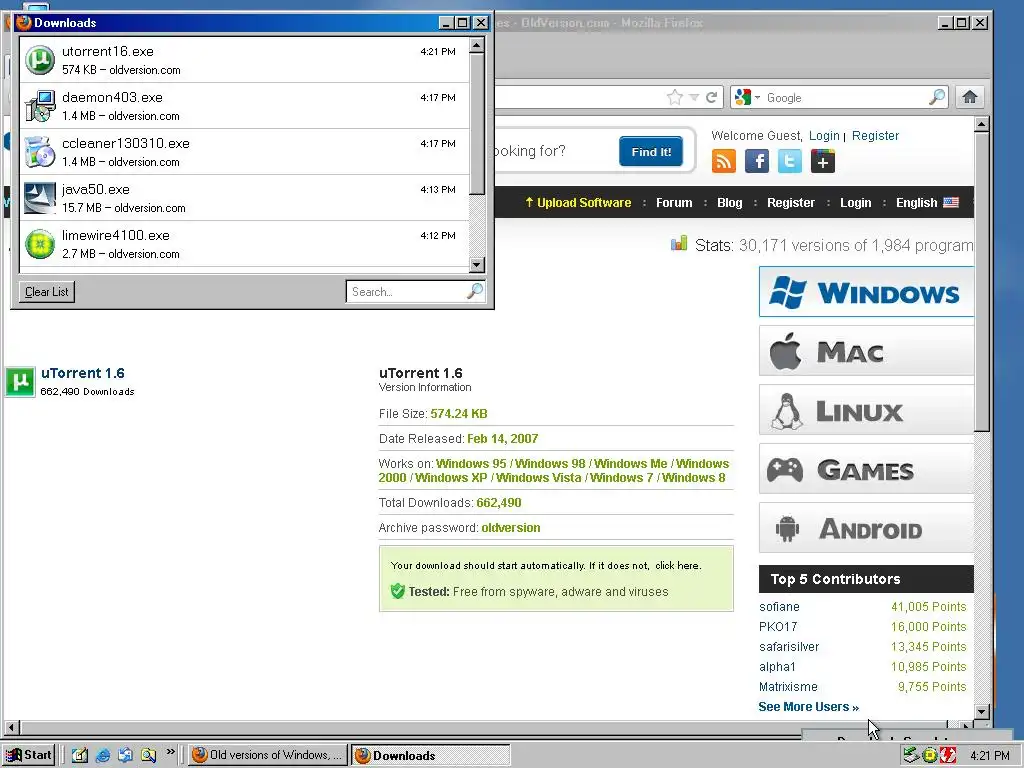Open the Twitter icon on OldVersion
The height and width of the screenshot is (768, 1024).
(x=790, y=161)
